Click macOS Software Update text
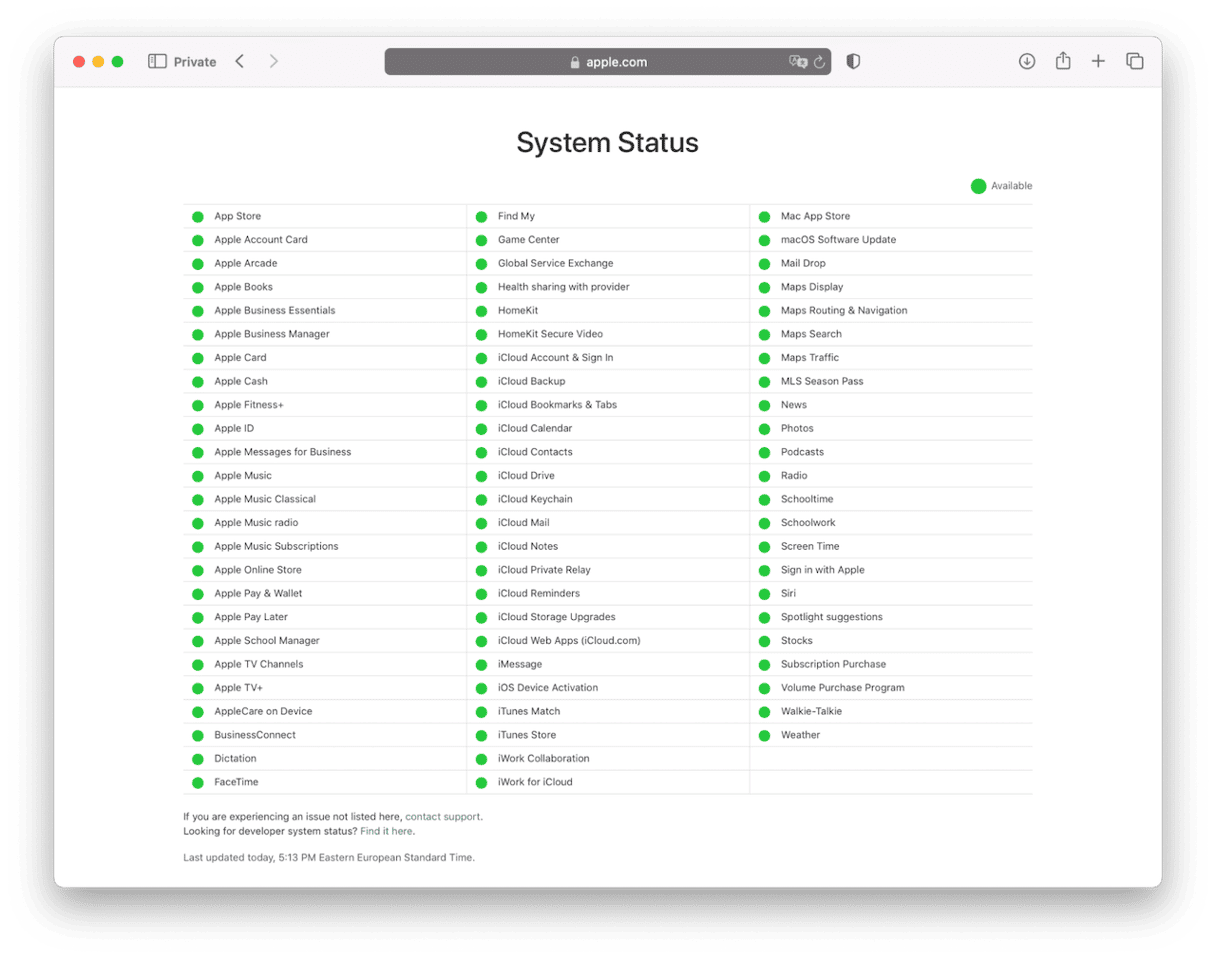Image resolution: width=1216 pixels, height=959 pixels. pos(839,240)
